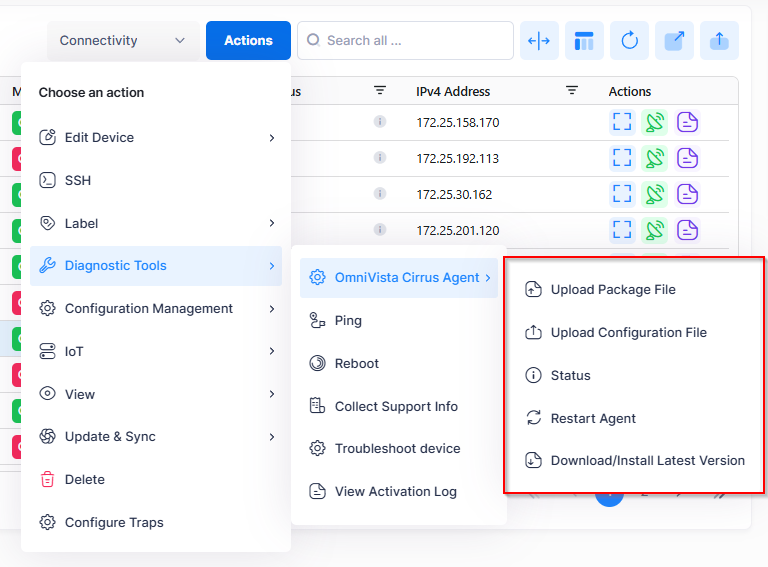Click the export arrow icon in toolbar
Viewport: 768px width, 567px height.
(674, 41)
